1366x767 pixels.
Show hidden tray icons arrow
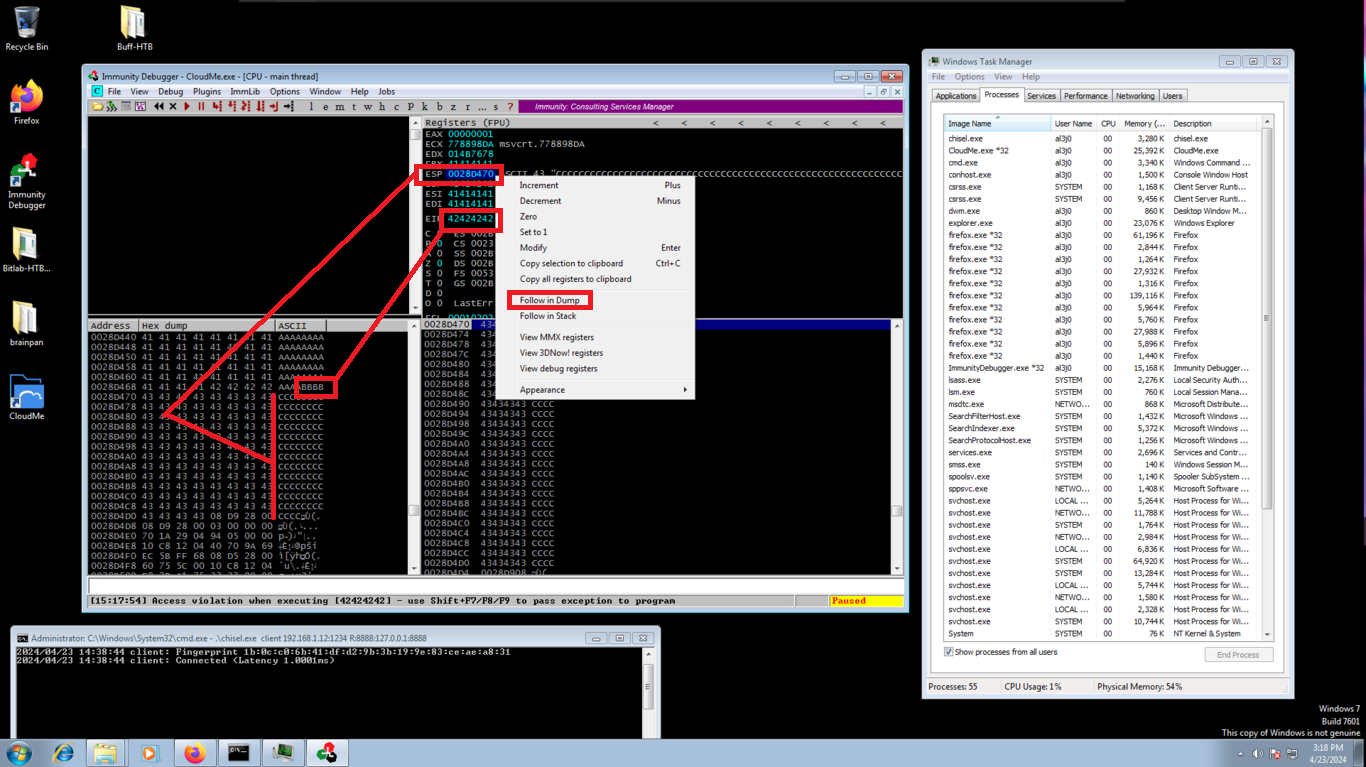coord(1241,754)
